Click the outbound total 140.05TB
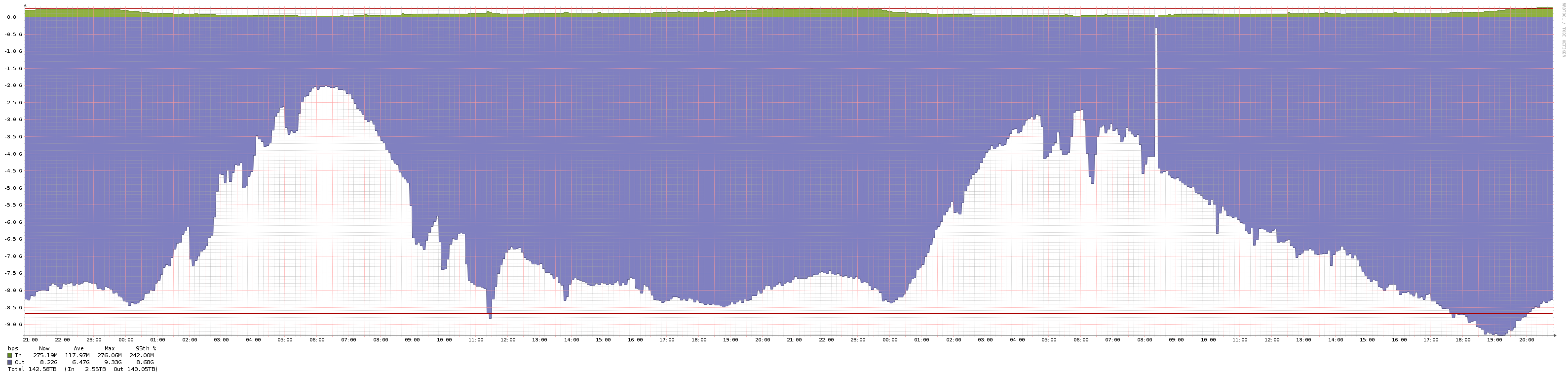Image resolution: width=1568 pixels, height=376 pixels. coord(141,369)
